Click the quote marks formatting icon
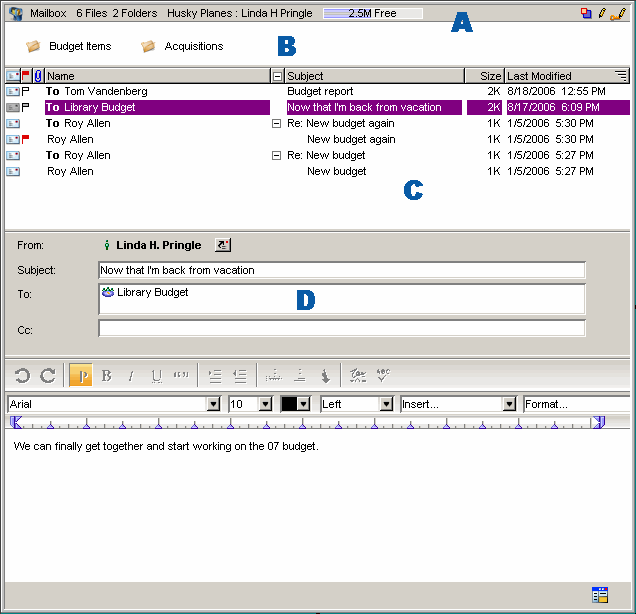The image size is (636, 614). pyautogui.click(x=181, y=376)
